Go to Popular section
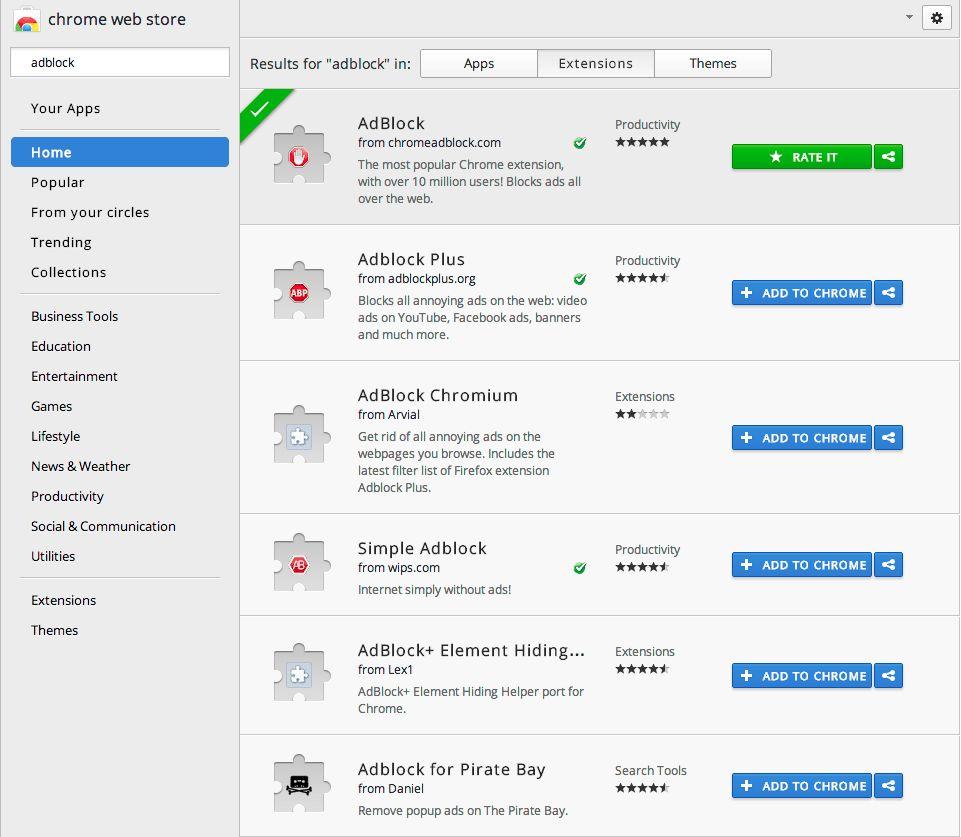The height and width of the screenshot is (837, 961). (x=58, y=183)
